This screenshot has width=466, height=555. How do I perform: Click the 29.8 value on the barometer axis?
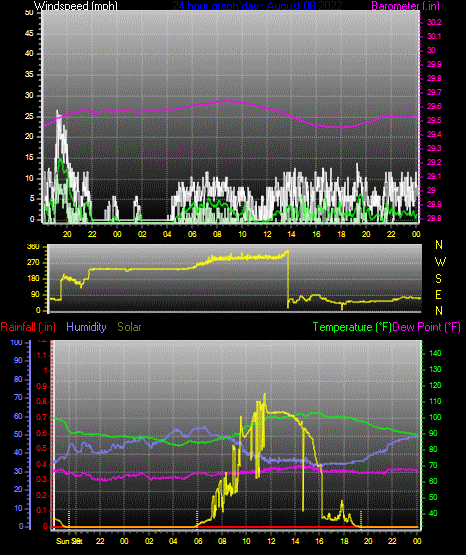[x=434, y=78]
